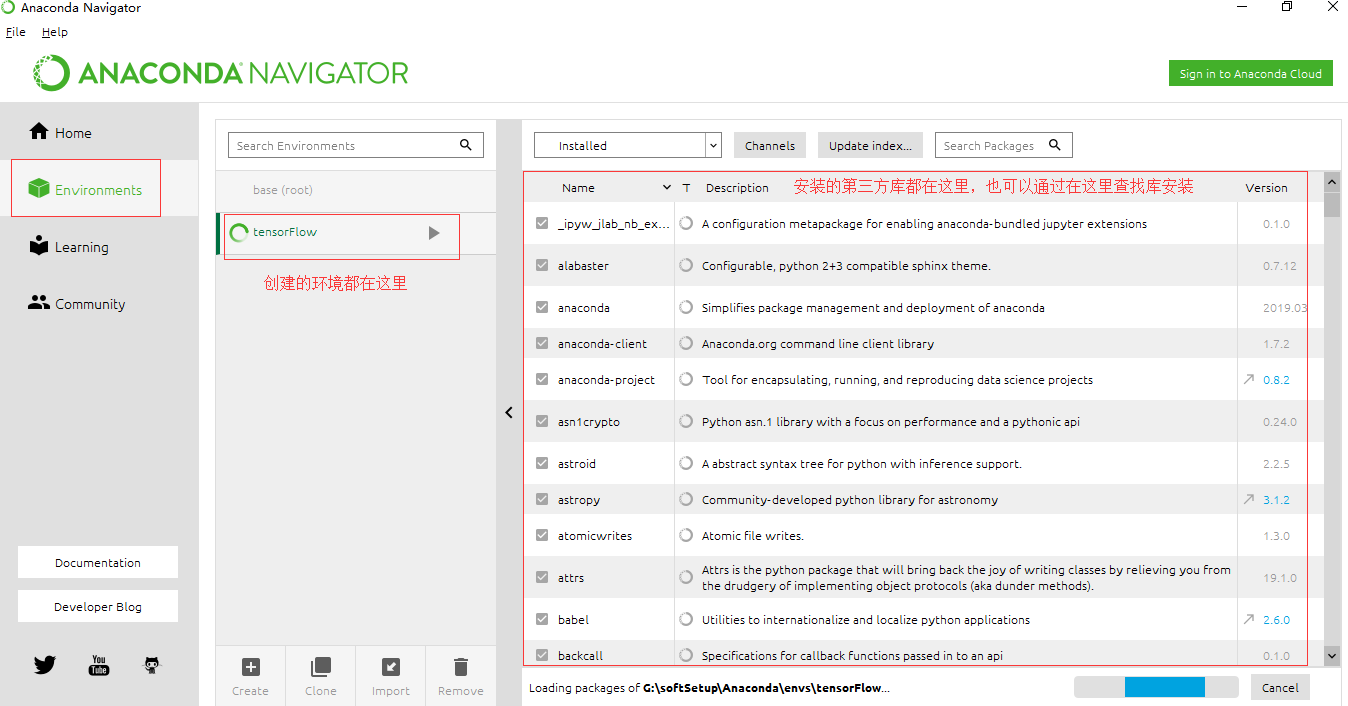Click the type circle icon for alabaster
The width and height of the screenshot is (1348, 706).
[686, 266]
